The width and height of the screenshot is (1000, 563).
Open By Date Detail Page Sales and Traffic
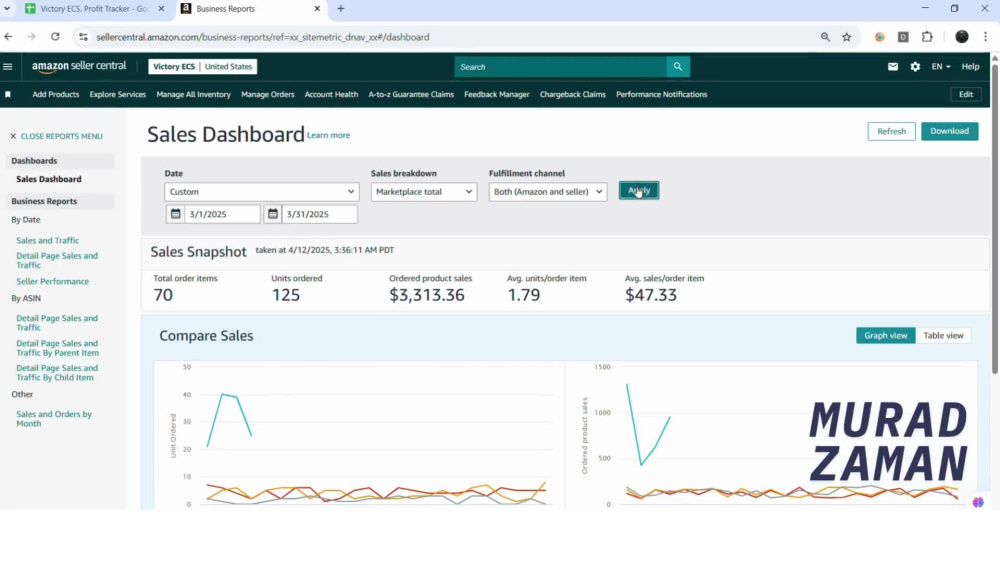pyautogui.click(x=57, y=260)
